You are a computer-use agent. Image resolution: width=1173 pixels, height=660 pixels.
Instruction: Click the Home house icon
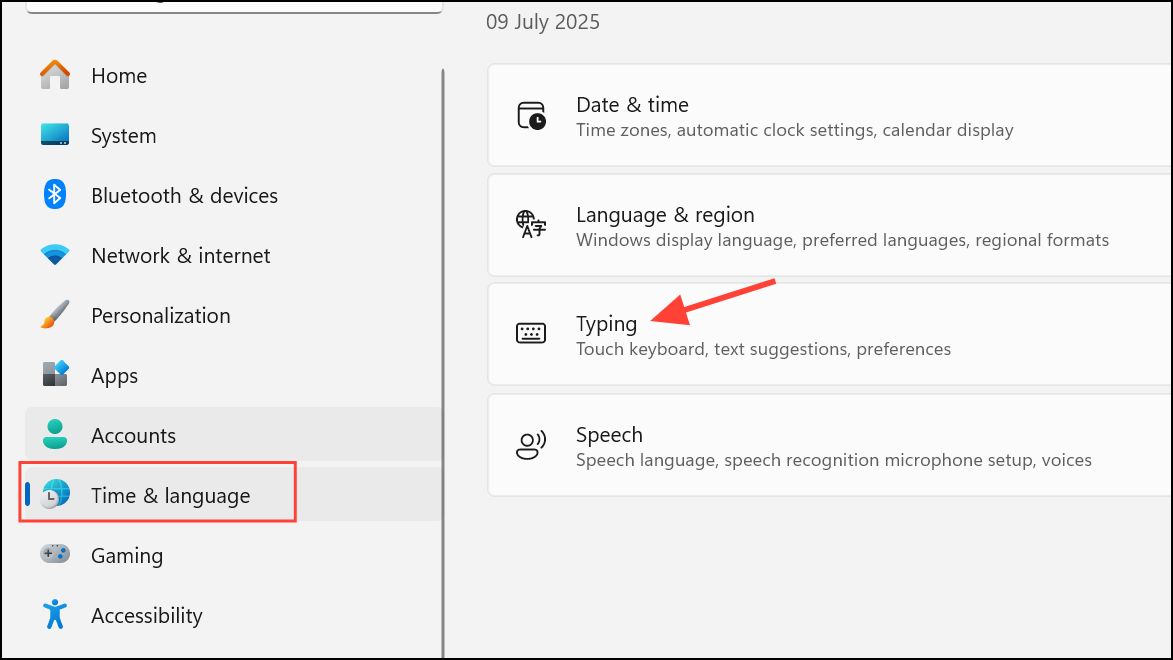point(55,75)
